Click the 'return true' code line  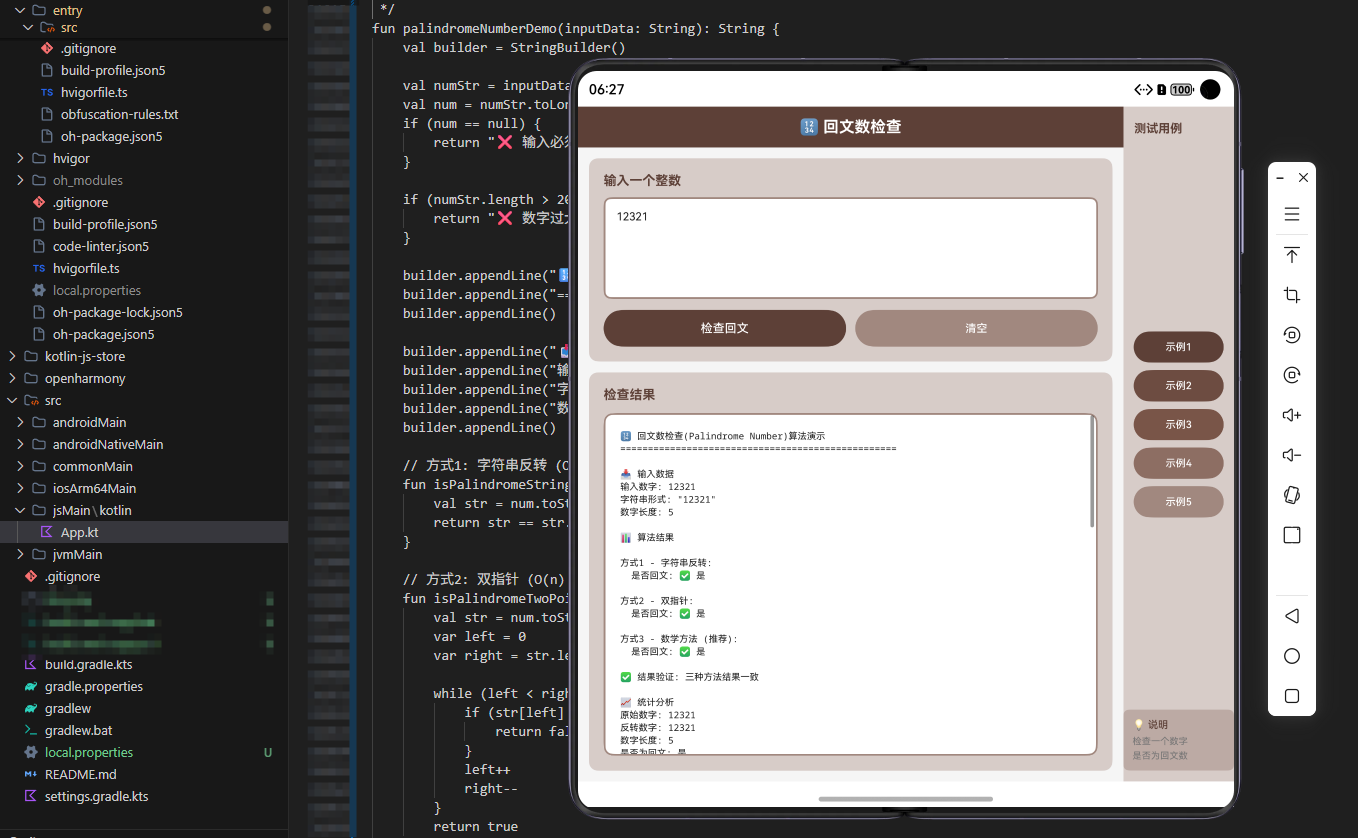(x=476, y=826)
